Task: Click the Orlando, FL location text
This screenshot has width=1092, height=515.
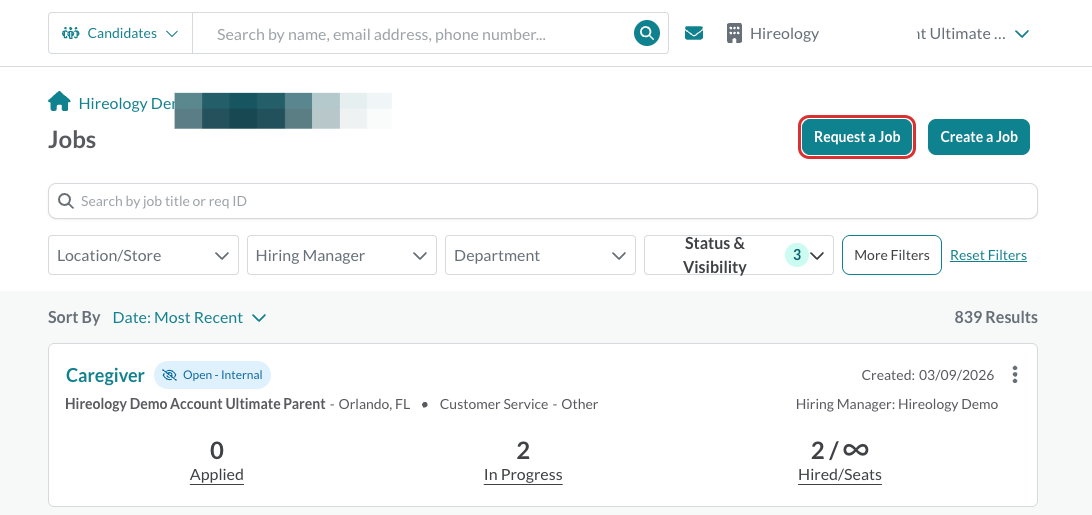Action: [x=374, y=404]
